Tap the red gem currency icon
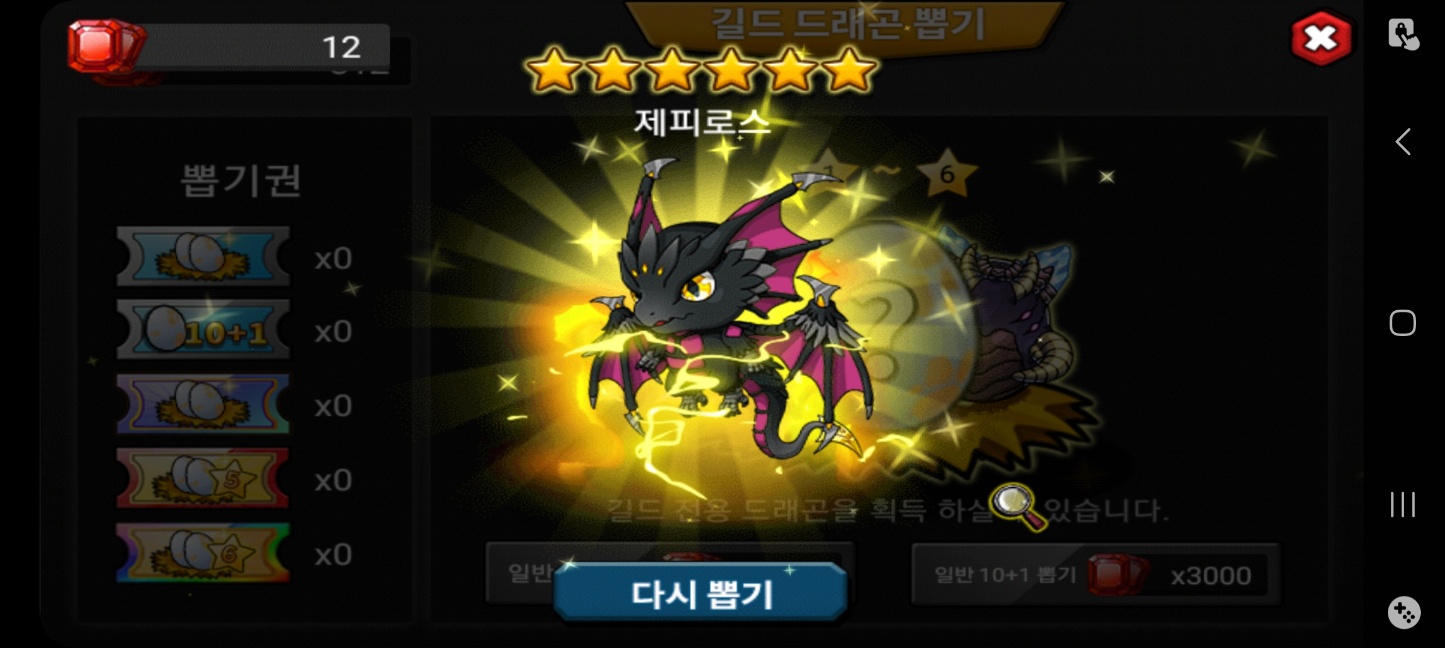 pyautogui.click(x=103, y=46)
